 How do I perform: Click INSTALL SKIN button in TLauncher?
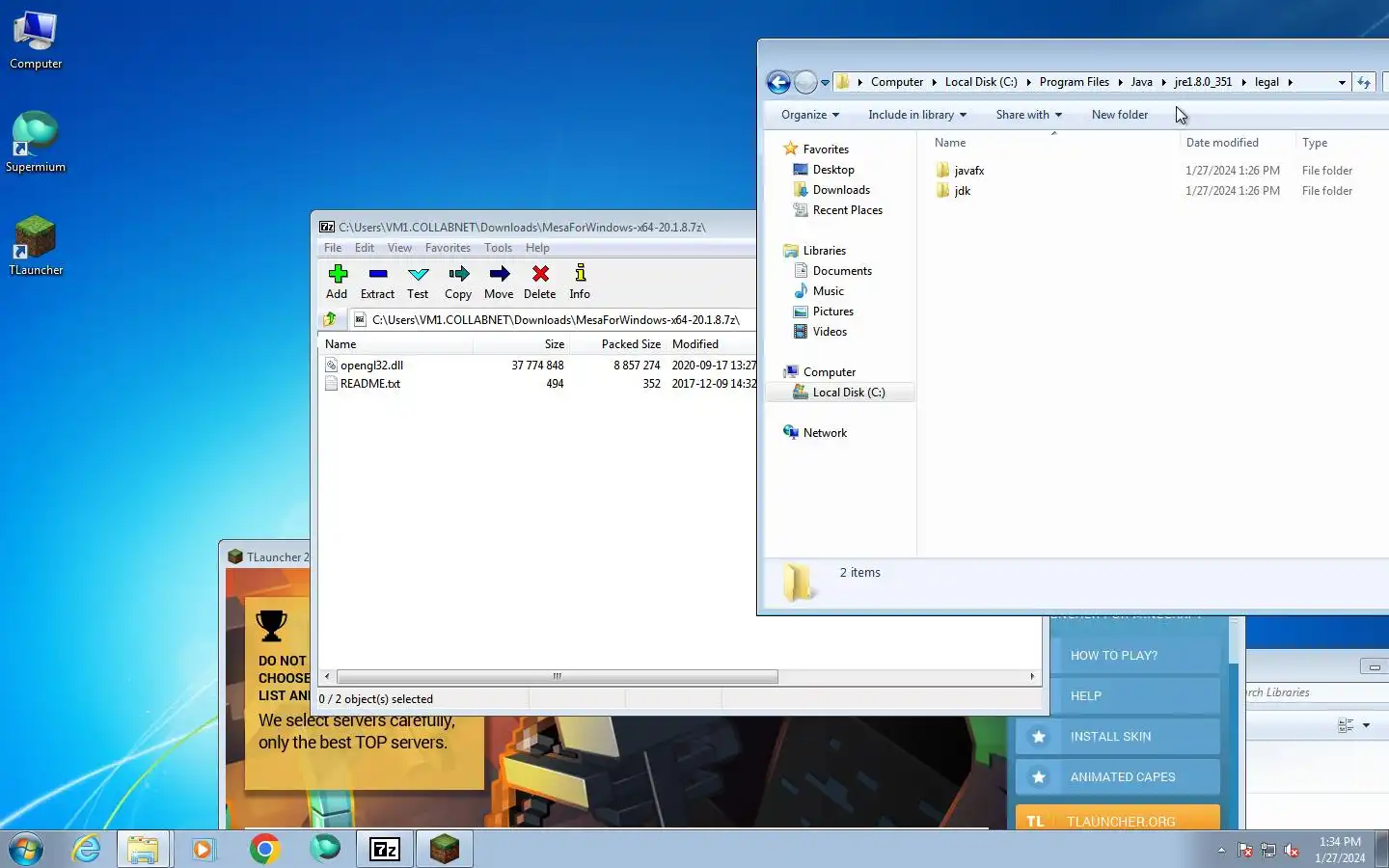click(x=1118, y=737)
